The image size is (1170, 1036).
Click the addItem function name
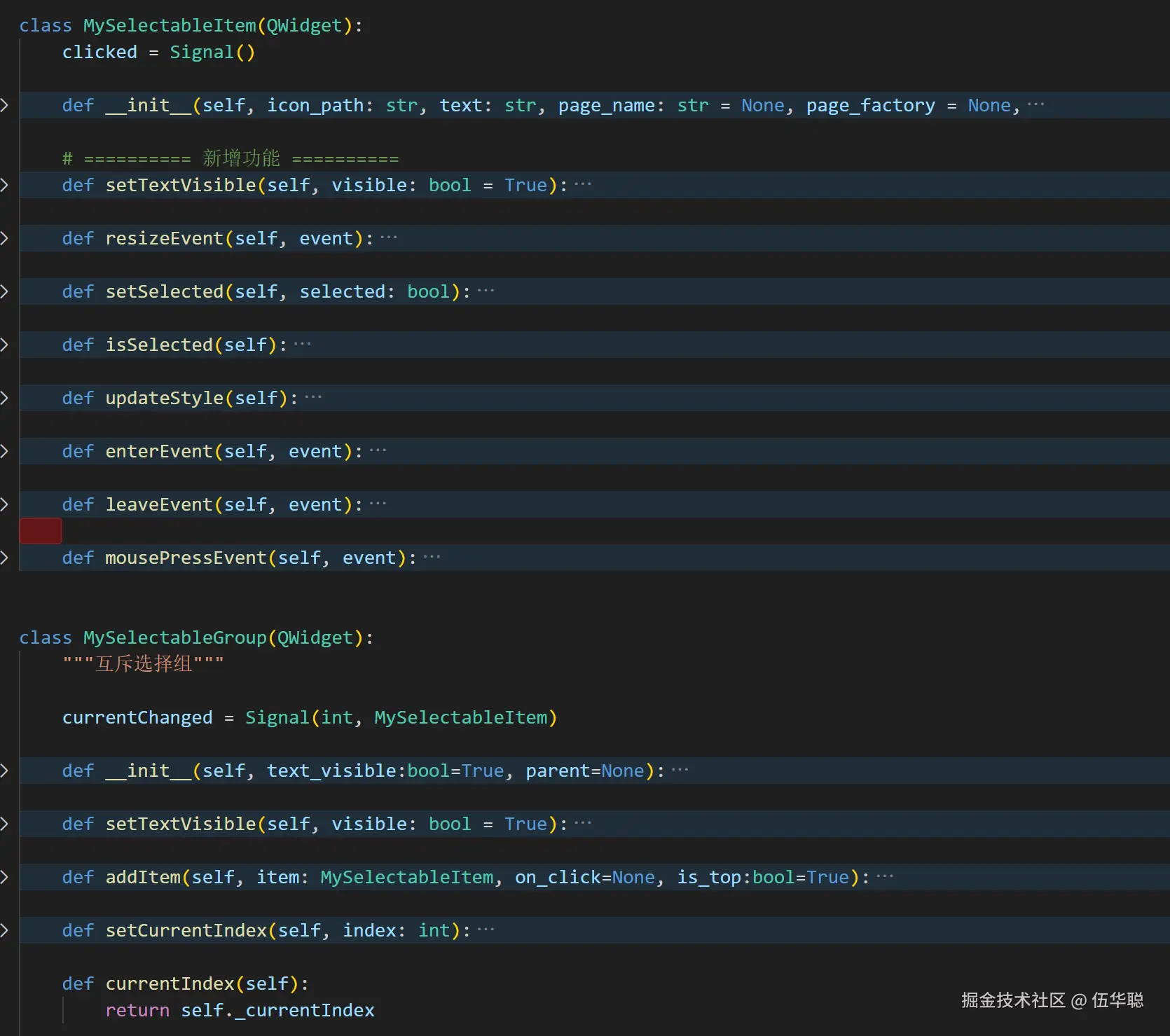(x=143, y=877)
